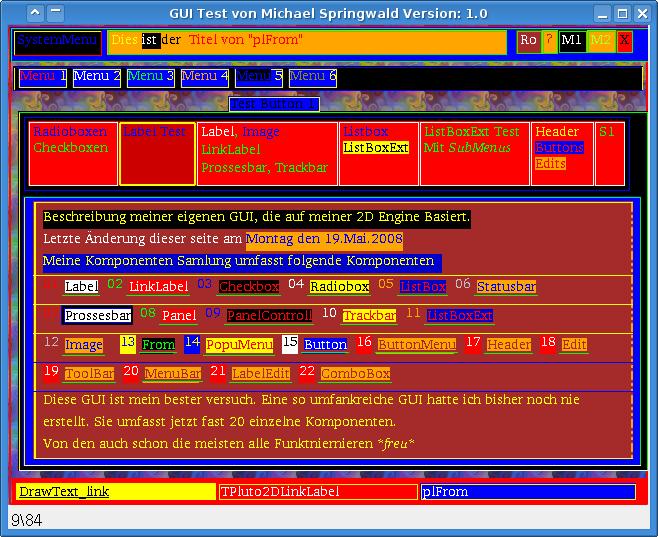Screen dimensions: 658x537
Task: Click the 'Test_Button 1' button
Action: tap(274, 104)
